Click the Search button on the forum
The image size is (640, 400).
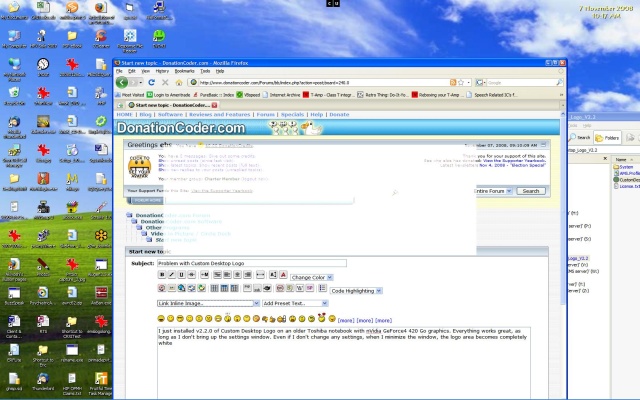pos(530,191)
